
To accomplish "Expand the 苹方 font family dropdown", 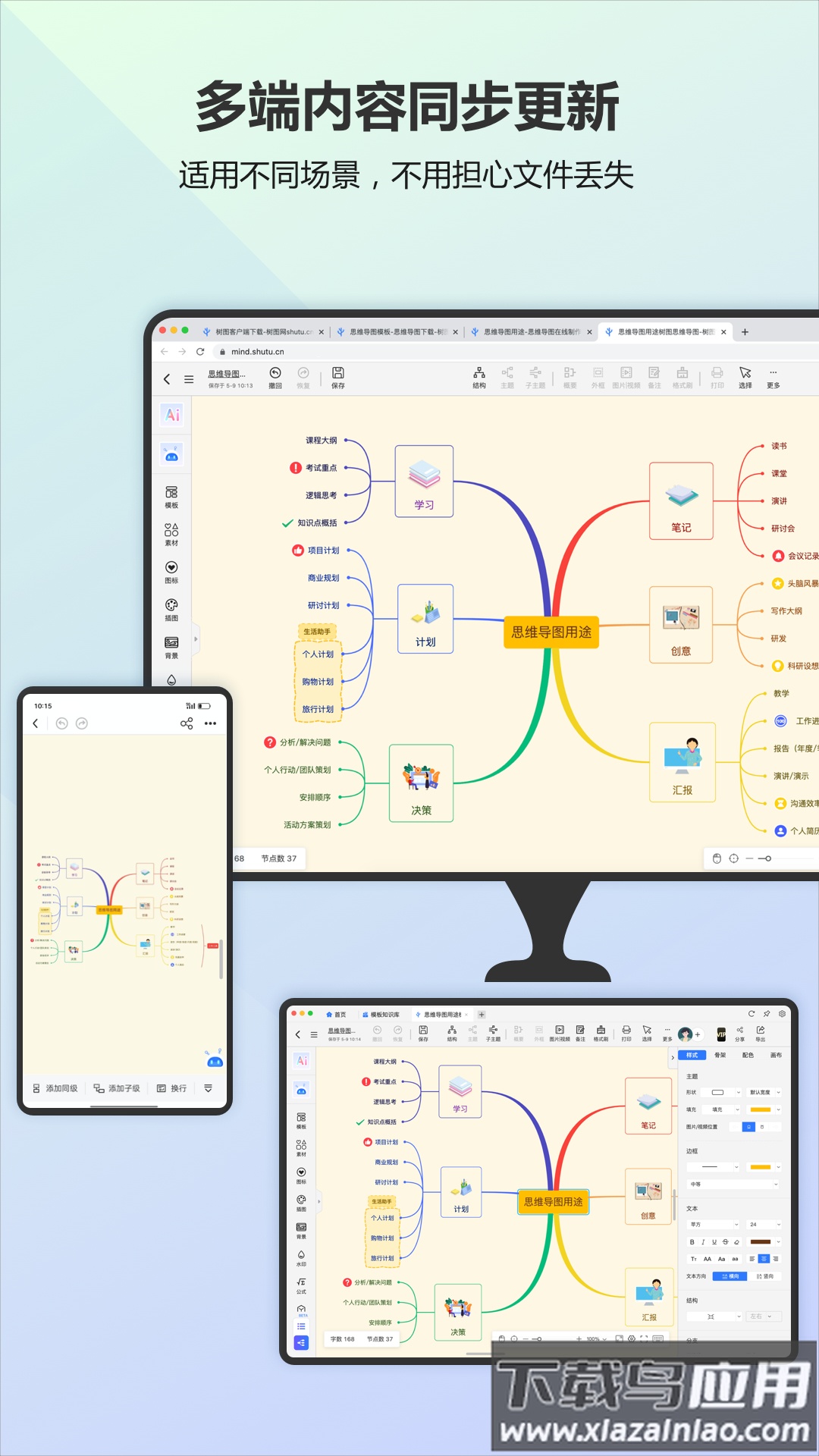I will (x=713, y=1225).
